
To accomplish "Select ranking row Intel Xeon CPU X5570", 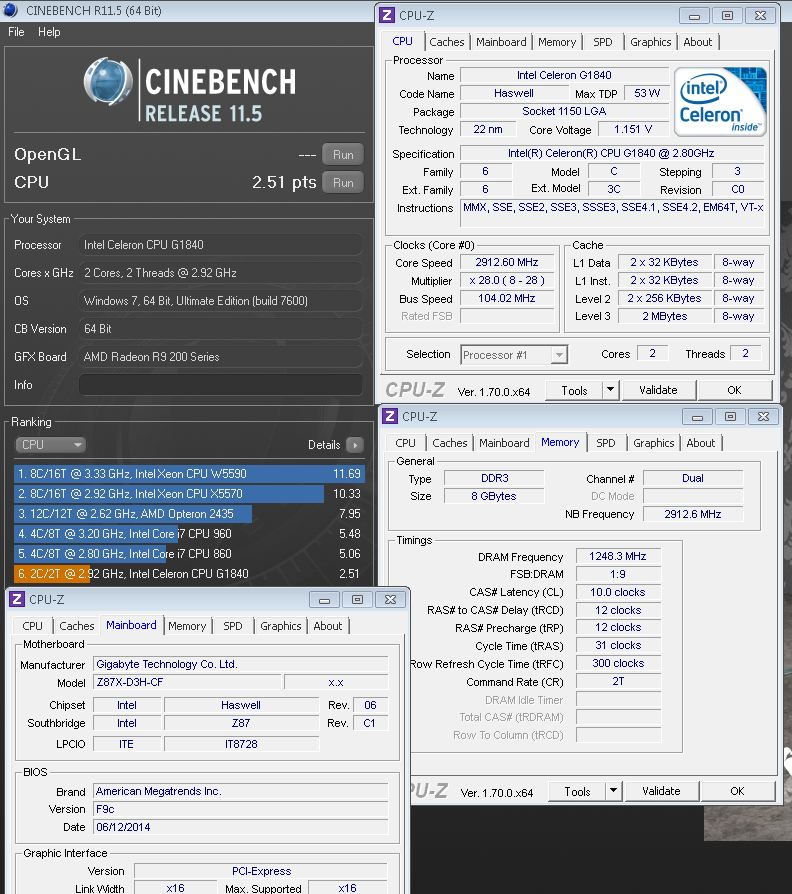I will (x=189, y=494).
